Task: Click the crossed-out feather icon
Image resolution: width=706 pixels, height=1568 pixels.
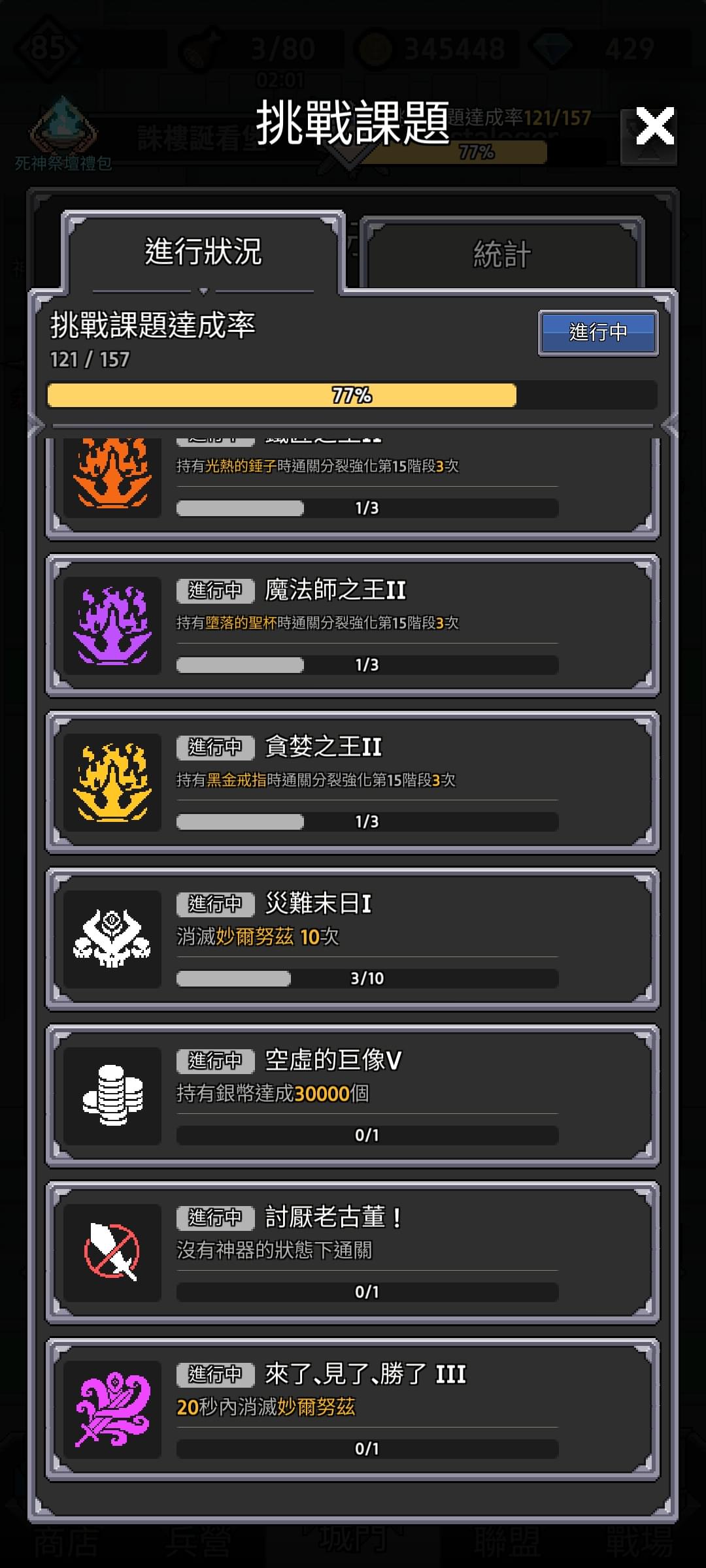Action: 112,1252
